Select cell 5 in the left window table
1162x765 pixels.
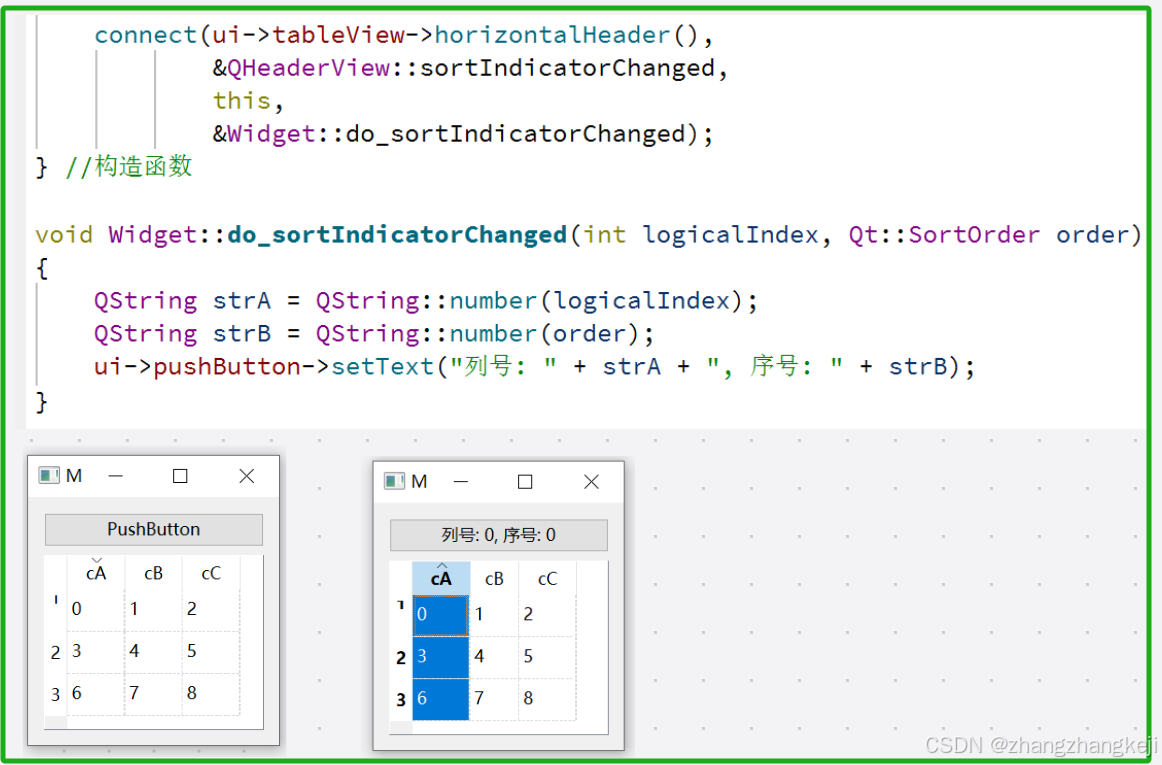(x=211, y=652)
